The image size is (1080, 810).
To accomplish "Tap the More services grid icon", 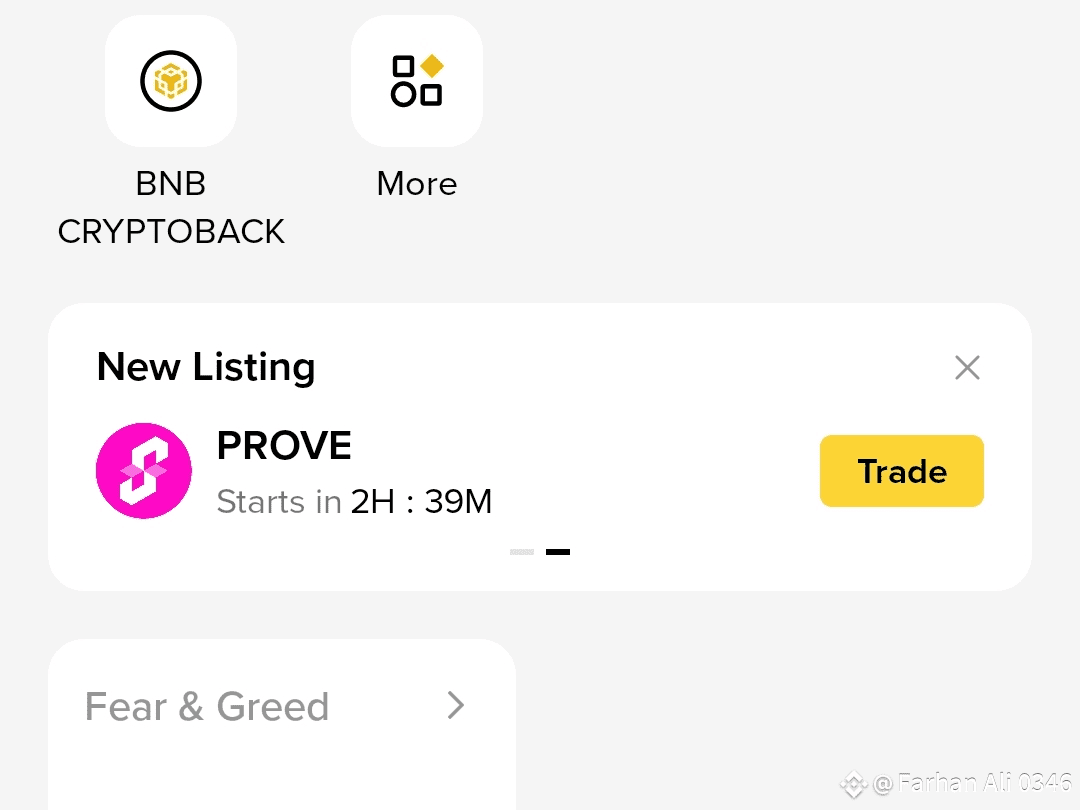I will coord(417,81).
